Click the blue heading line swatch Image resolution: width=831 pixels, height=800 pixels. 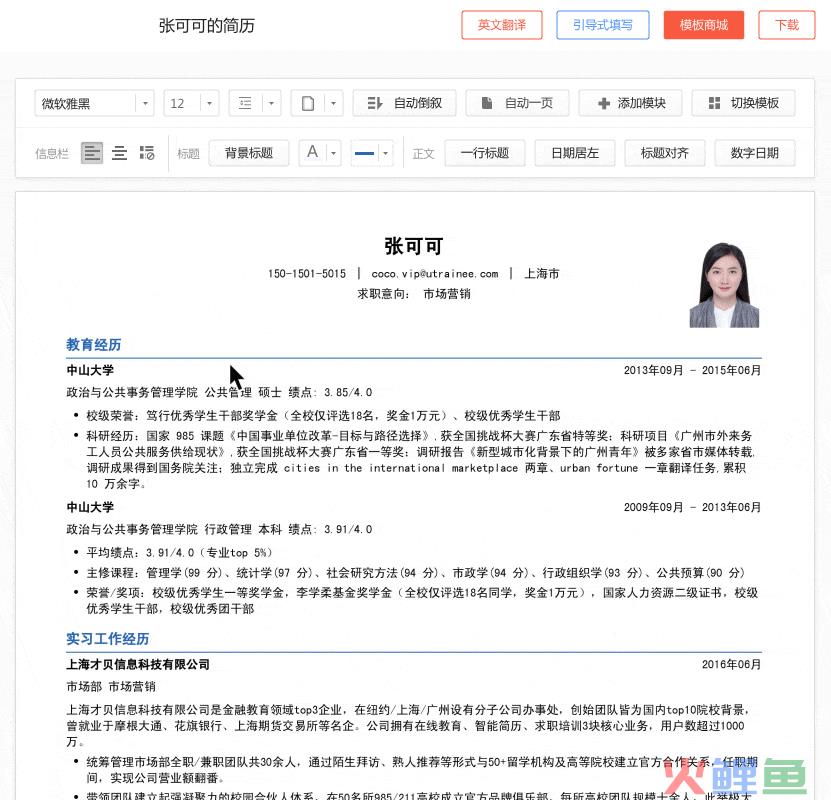click(365, 153)
